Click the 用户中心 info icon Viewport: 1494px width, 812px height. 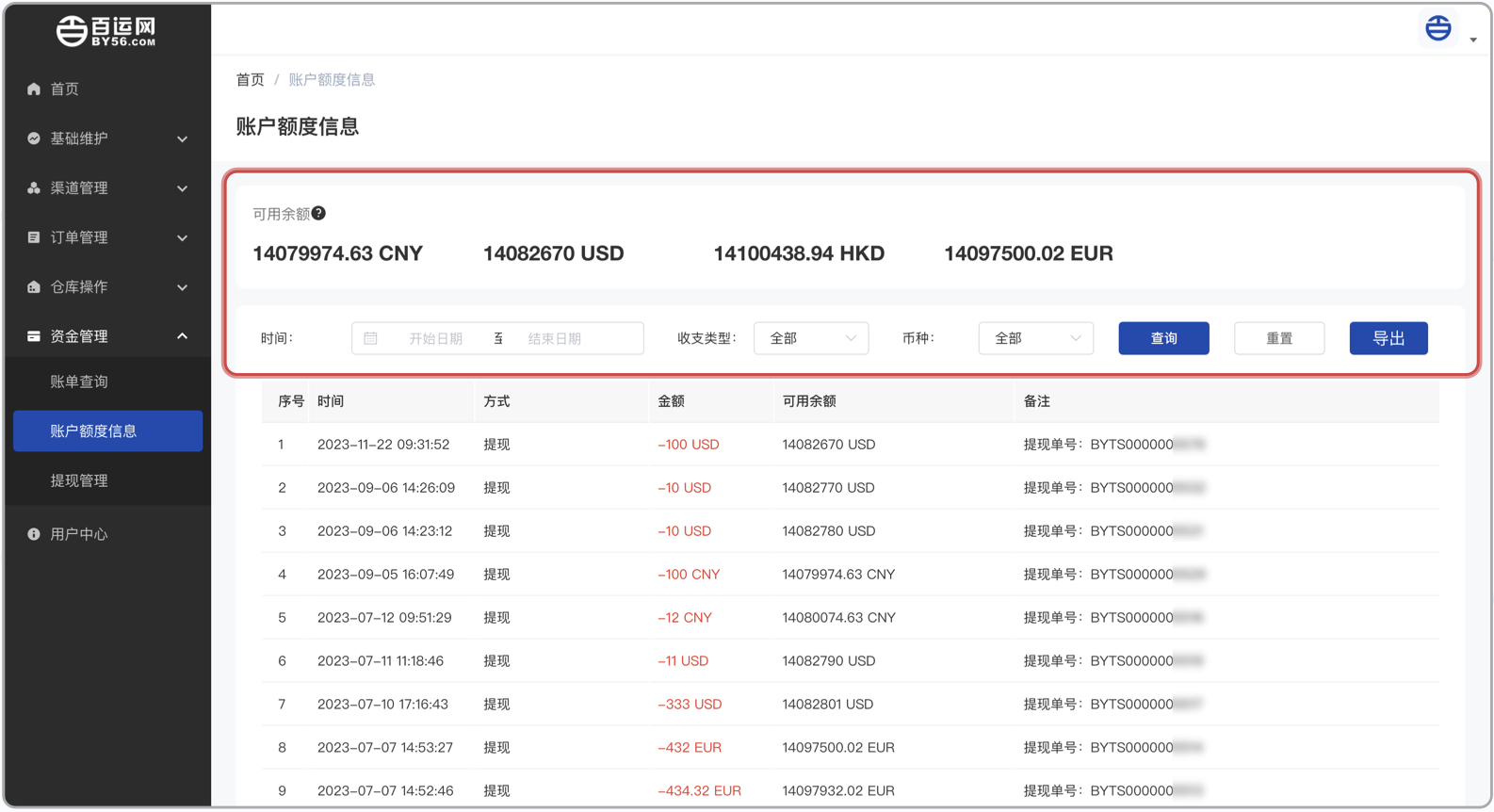tap(34, 534)
